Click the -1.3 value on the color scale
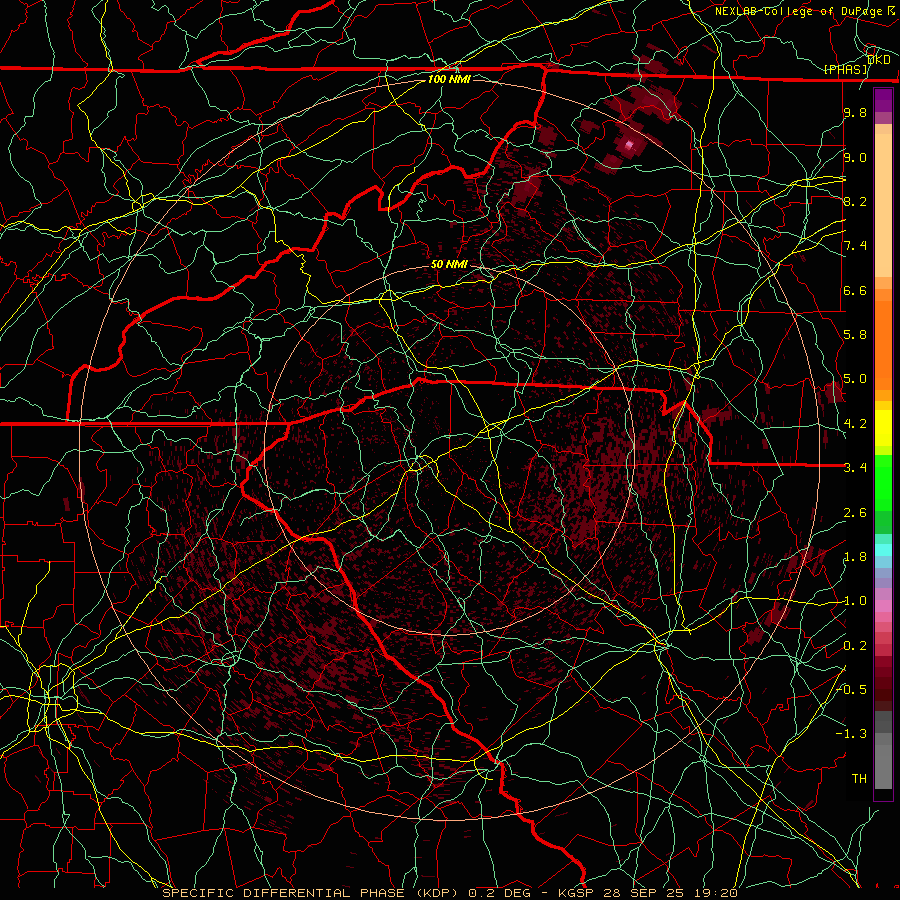Viewport: 900px width, 900px height. pos(852,734)
